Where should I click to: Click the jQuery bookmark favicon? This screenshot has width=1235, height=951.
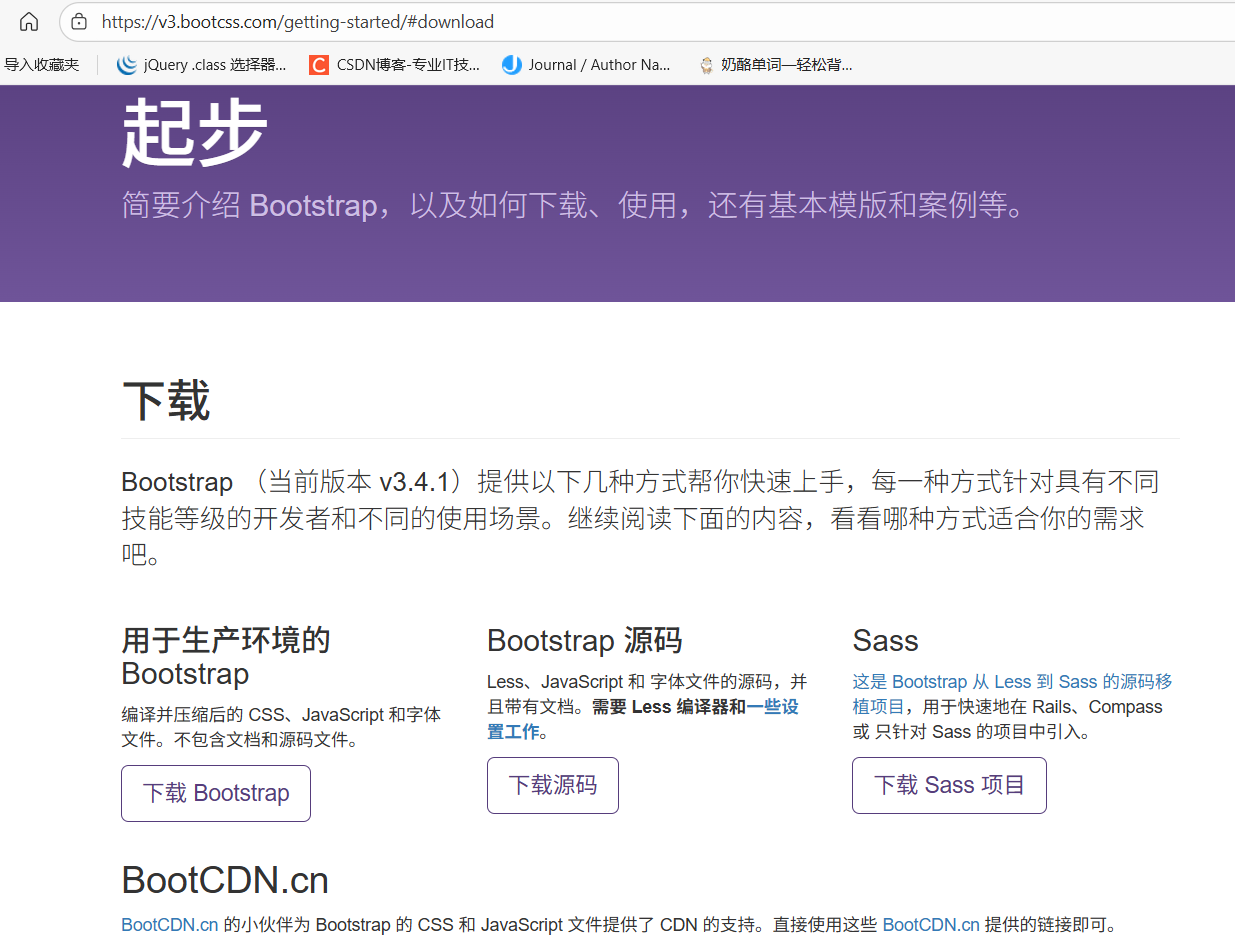tap(126, 65)
